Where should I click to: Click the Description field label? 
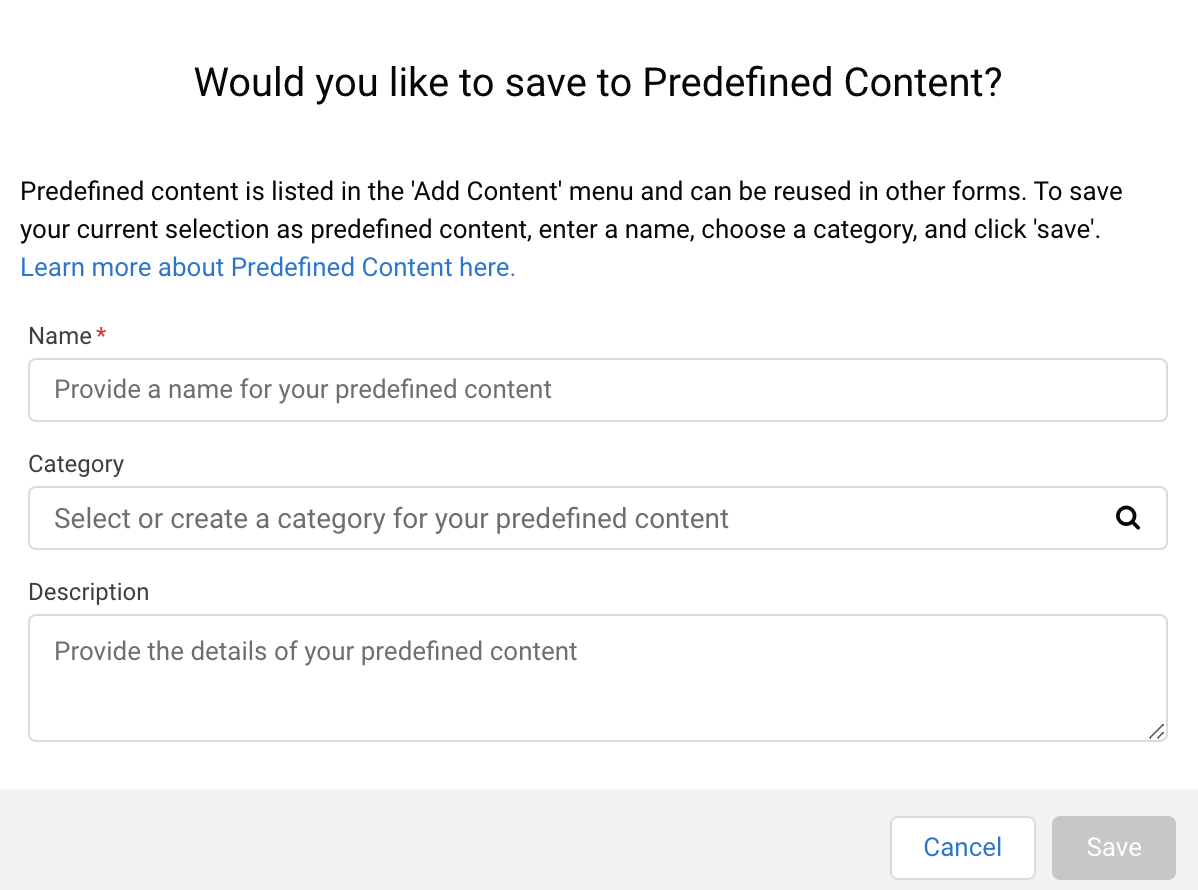[x=89, y=592]
